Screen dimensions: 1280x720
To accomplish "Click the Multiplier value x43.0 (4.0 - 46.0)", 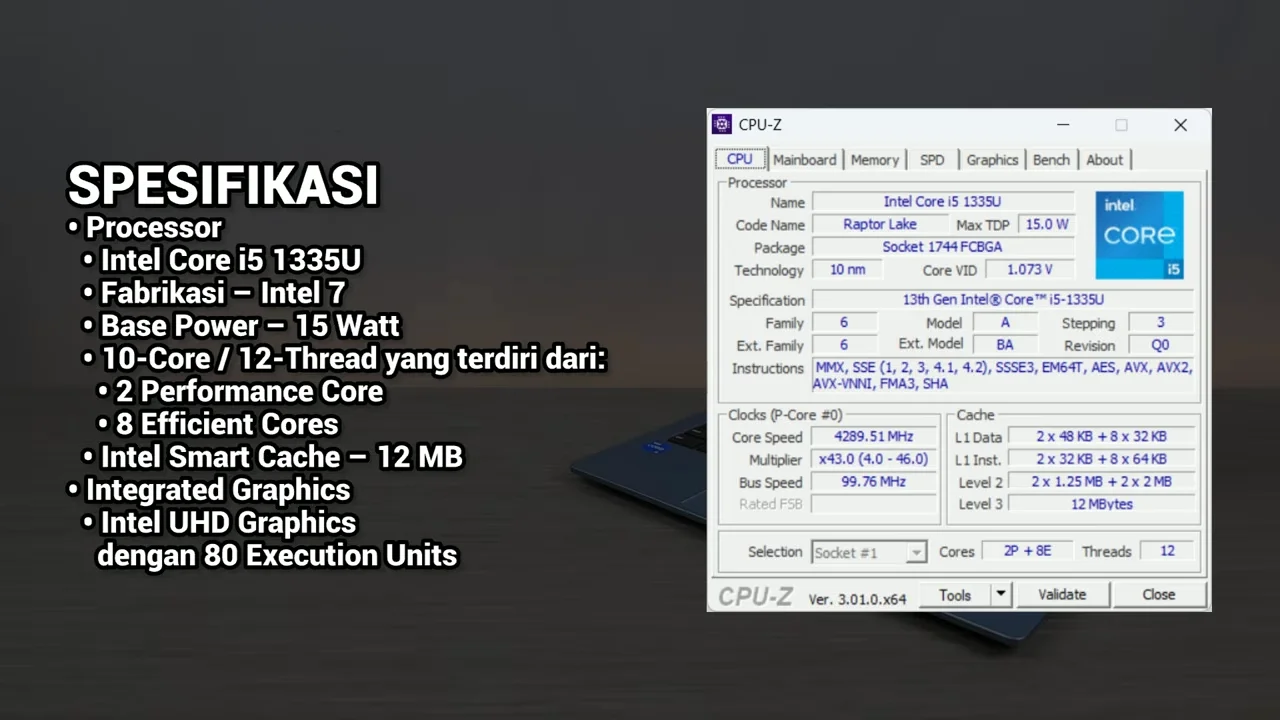I will click(x=874, y=460).
